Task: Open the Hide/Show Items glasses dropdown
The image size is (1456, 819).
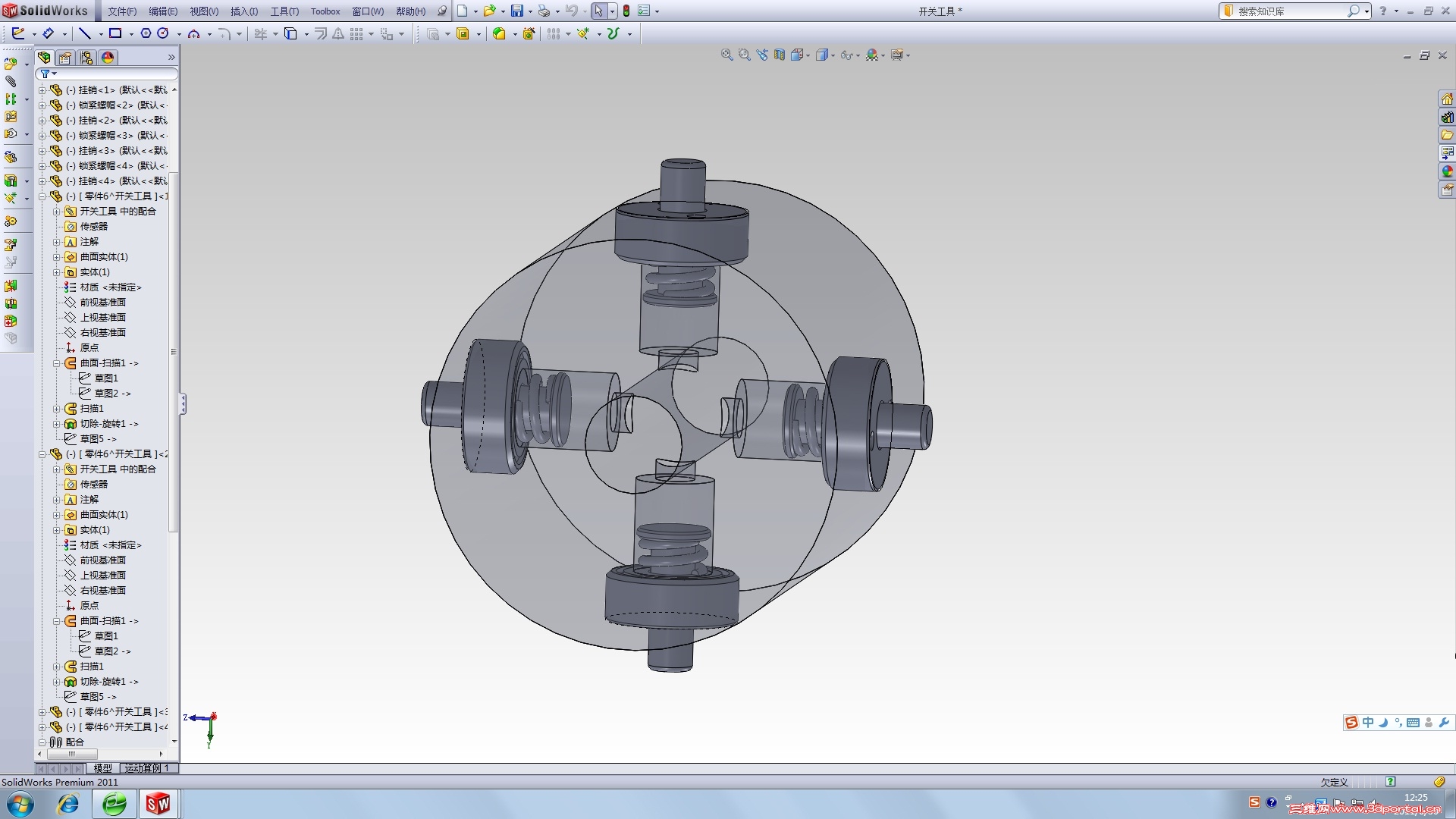Action: 848,55
